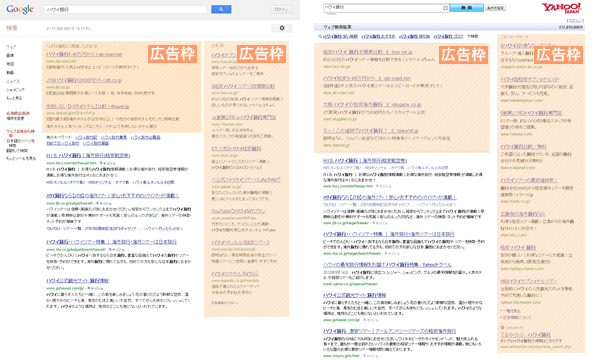
Task: Open the ハワイ旅行比較 ad in Yahoo's right column
Action: 523,147
